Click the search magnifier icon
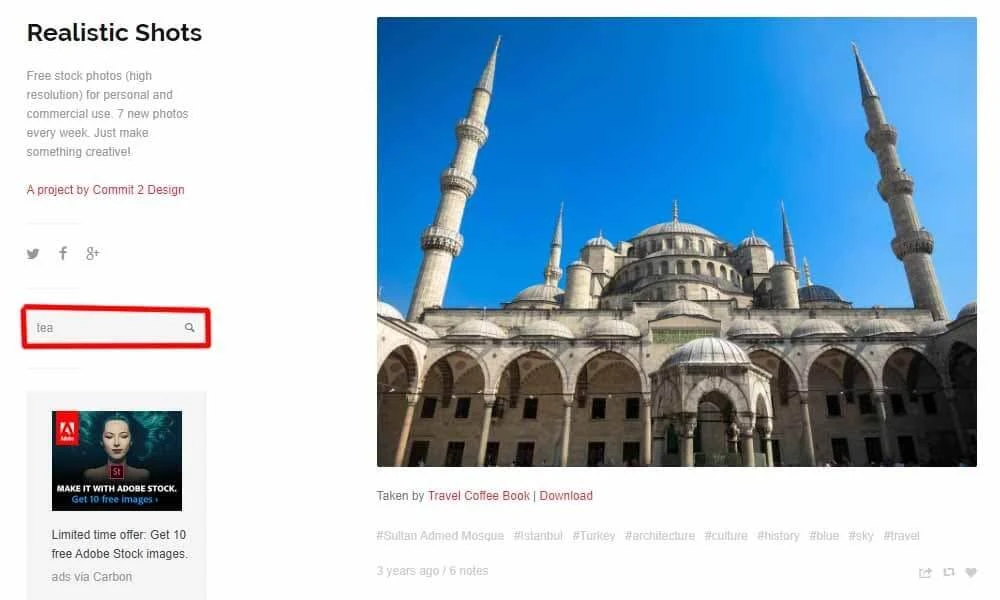The width and height of the screenshot is (1000, 600). [x=189, y=327]
